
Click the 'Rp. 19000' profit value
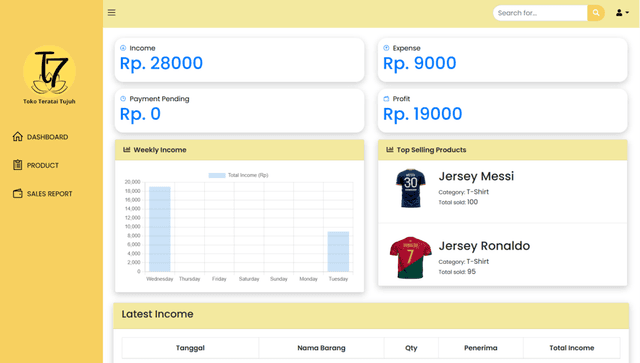422,114
